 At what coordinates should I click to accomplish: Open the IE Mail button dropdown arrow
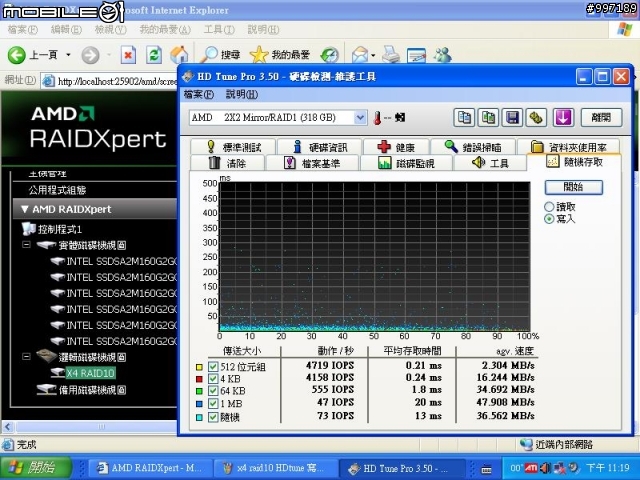point(373,55)
